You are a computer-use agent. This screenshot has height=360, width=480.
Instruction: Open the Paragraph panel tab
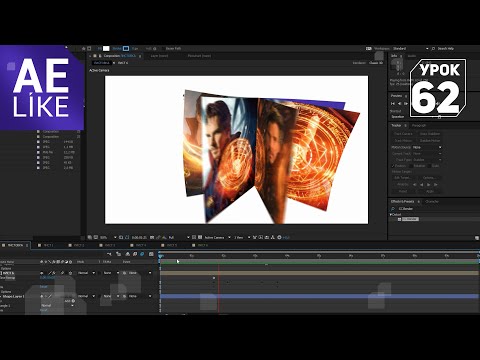(x=419, y=125)
